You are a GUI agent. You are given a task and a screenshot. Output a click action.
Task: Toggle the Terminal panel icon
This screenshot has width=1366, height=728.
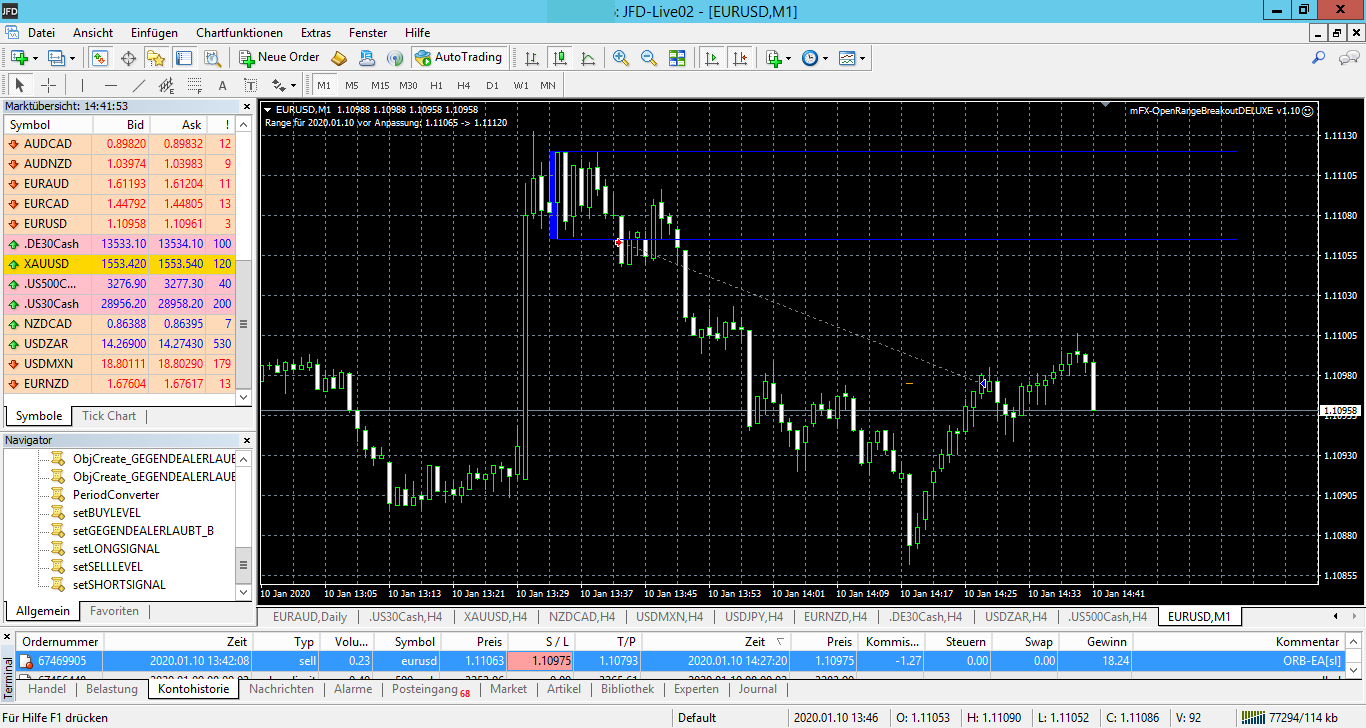pyautogui.click(x=184, y=58)
